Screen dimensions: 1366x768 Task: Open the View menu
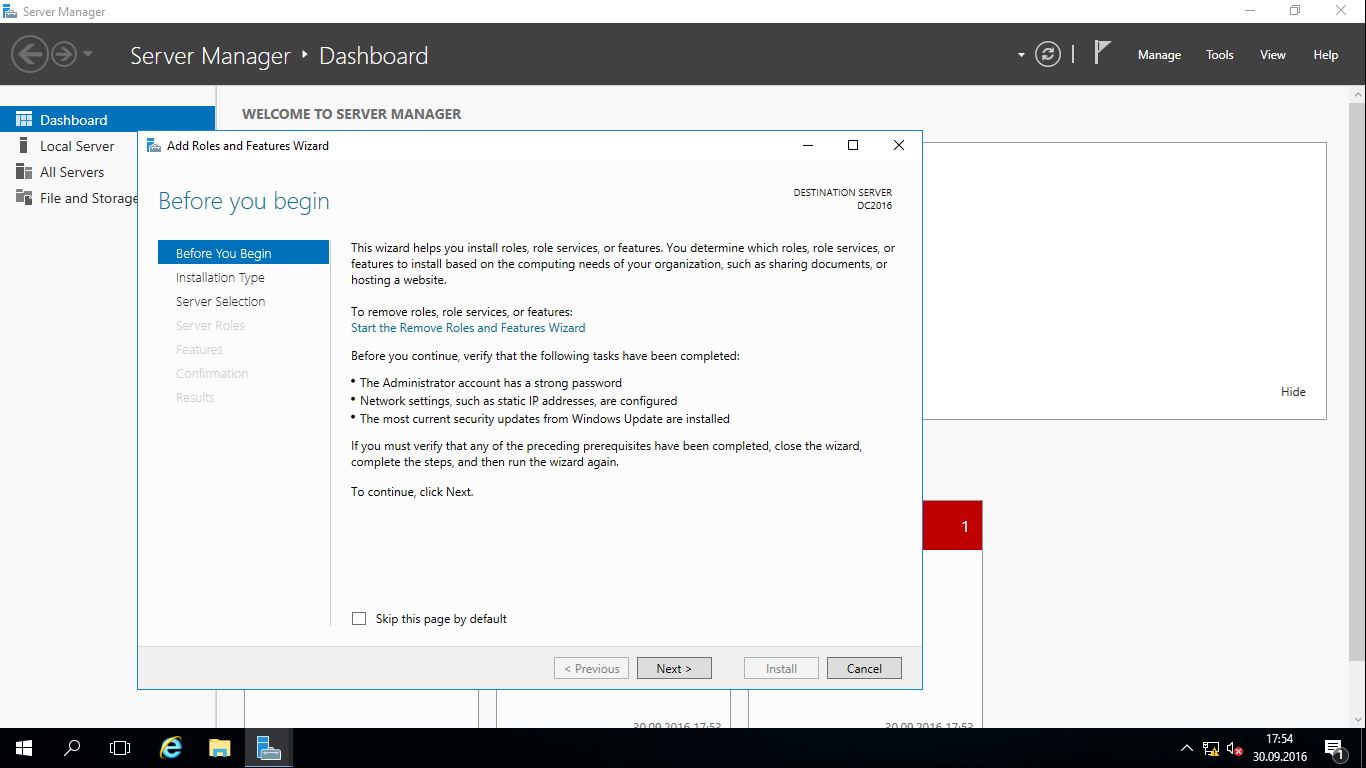coord(1273,55)
